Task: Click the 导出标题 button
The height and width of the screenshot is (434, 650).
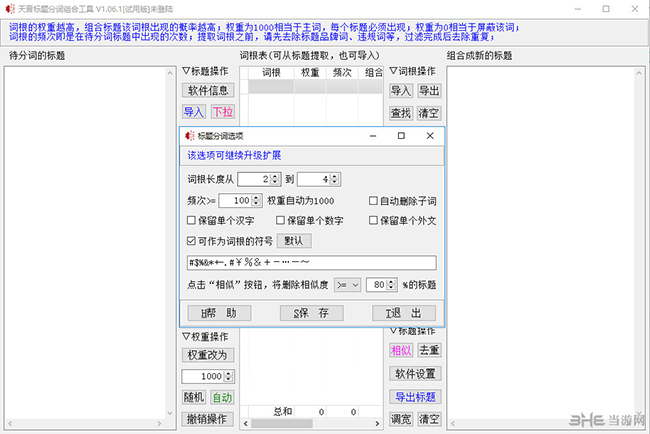Action: (414, 397)
